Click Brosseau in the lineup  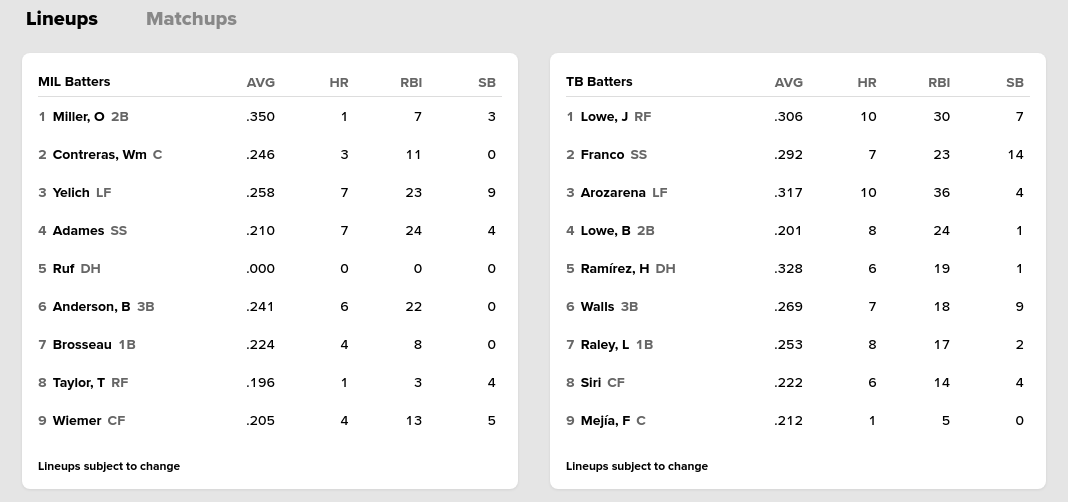[82, 345]
